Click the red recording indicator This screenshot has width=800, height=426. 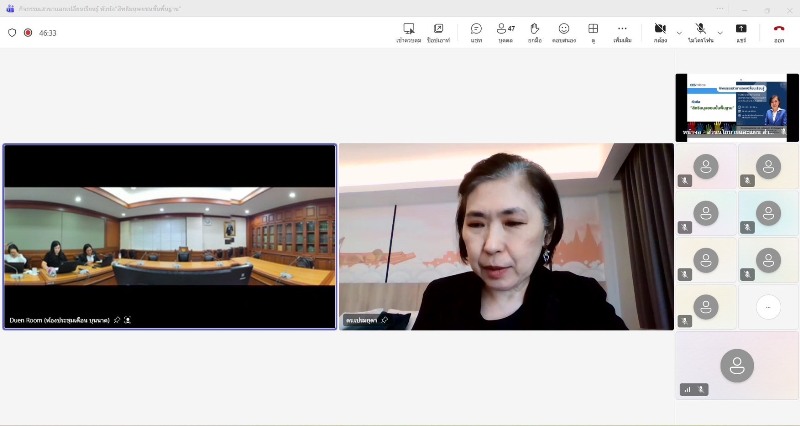point(28,32)
